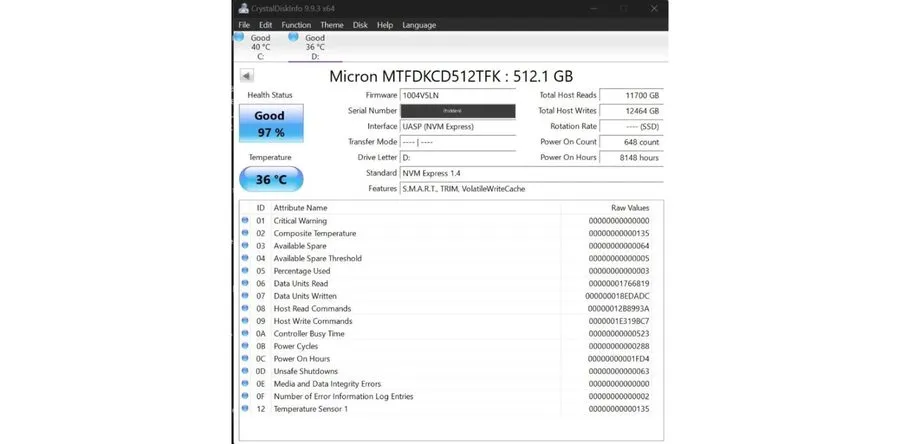Click the 36 °C temperature button
Image resolution: width=900 pixels, height=444 pixels.
[x=271, y=180]
